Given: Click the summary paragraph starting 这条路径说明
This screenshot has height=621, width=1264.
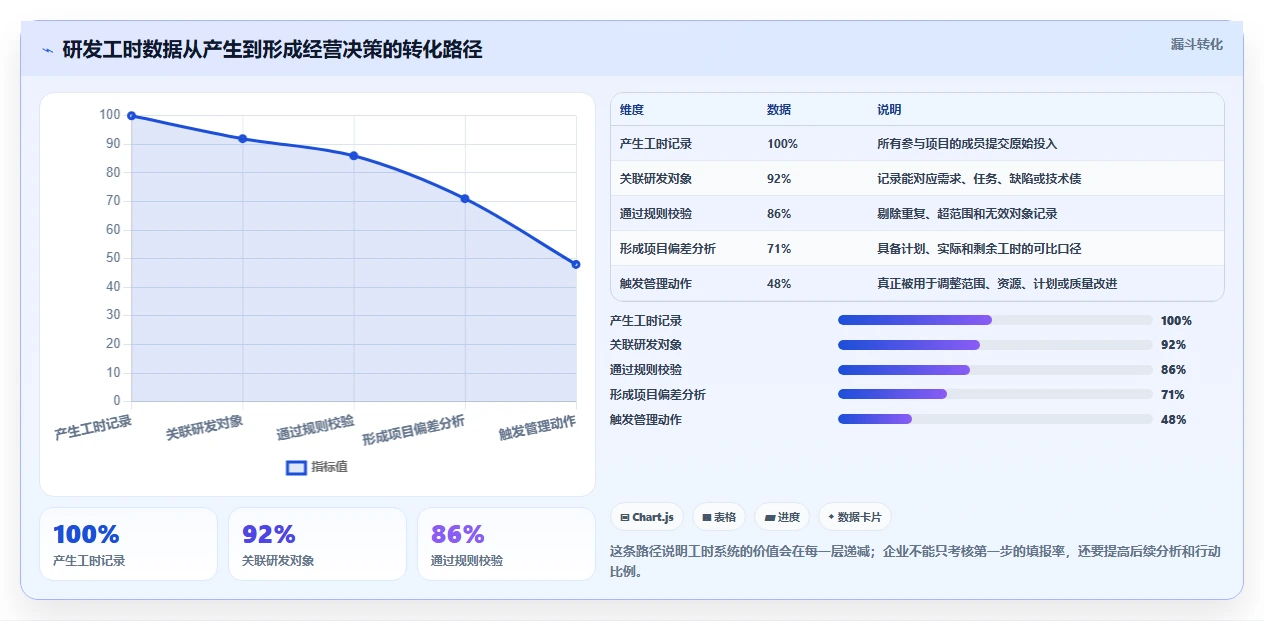Looking at the screenshot, I should 915,561.
